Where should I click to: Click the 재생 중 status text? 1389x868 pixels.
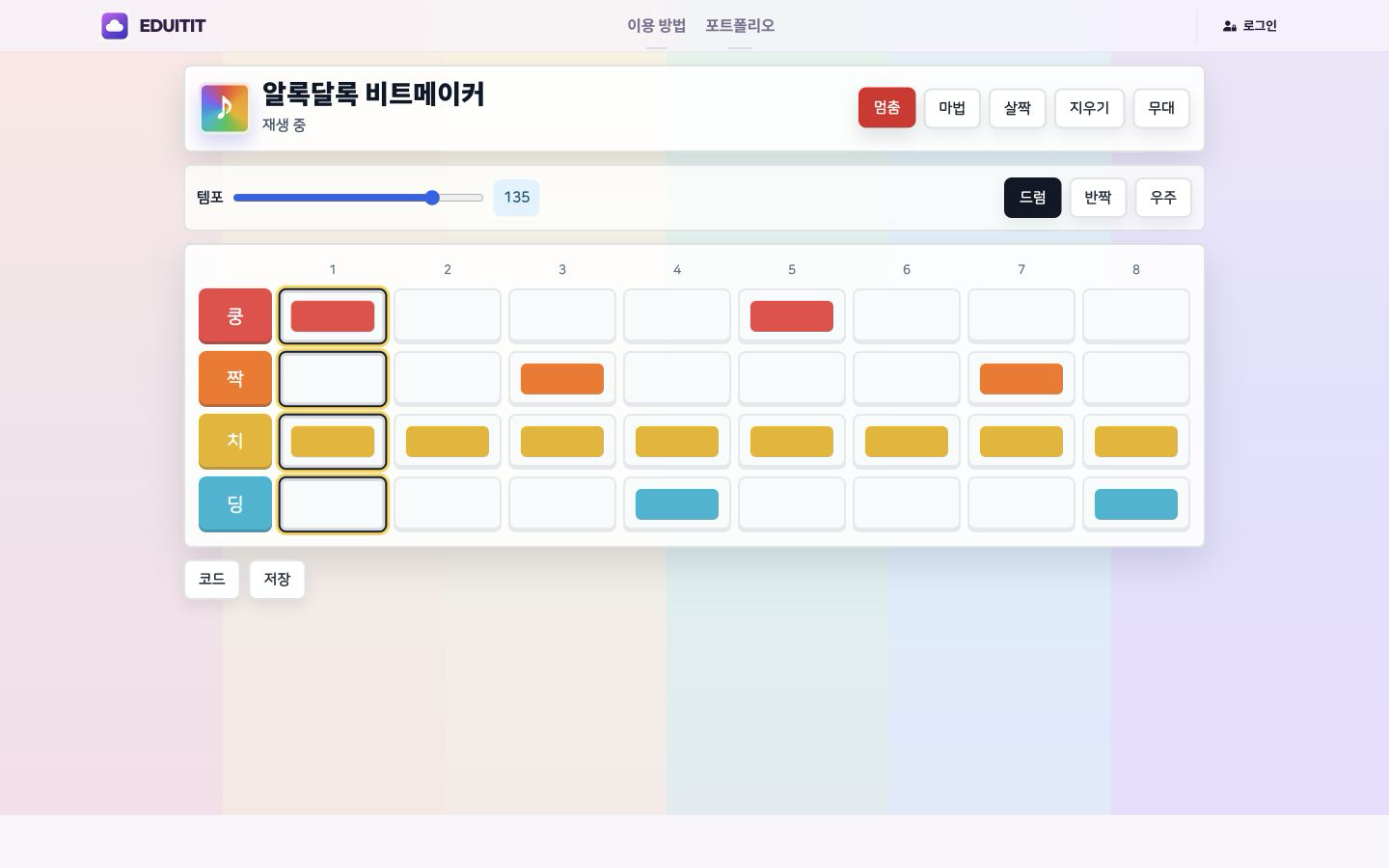pyautogui.click(x=284, y=125)
